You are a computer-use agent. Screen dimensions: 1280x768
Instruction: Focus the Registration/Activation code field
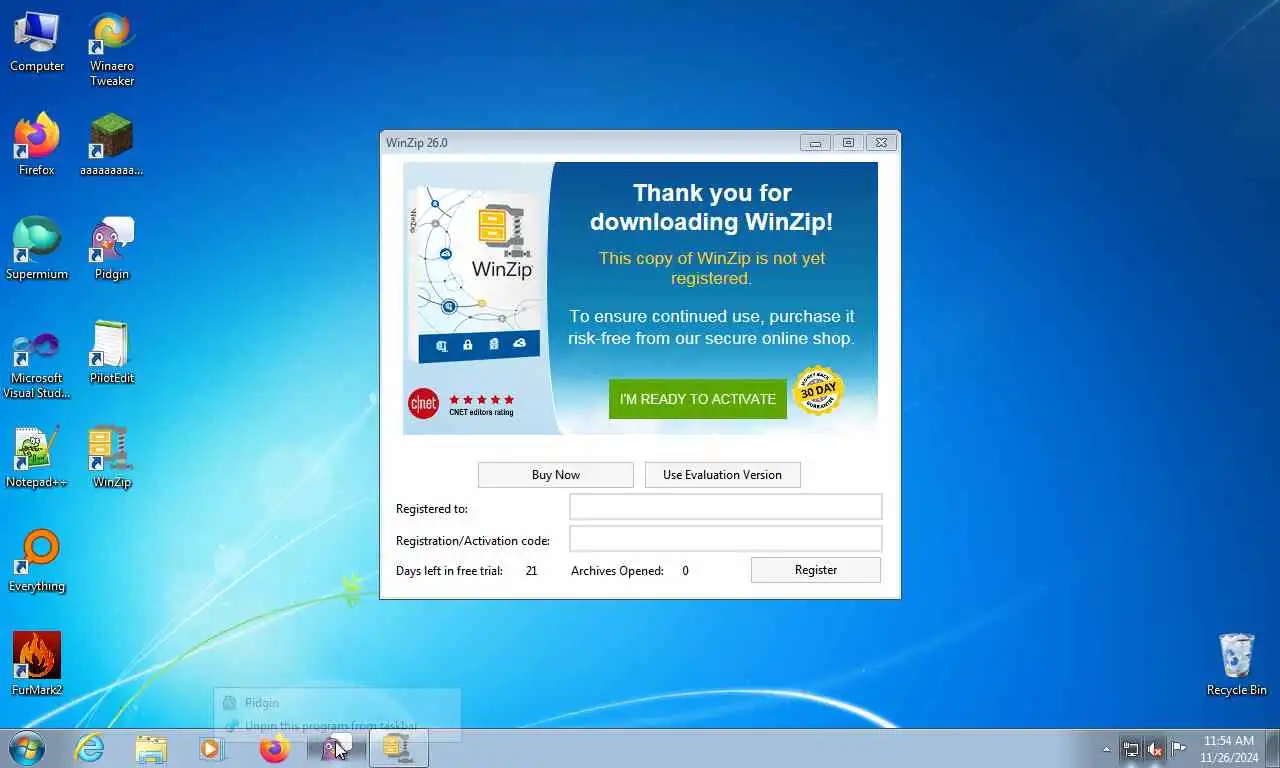726,539
